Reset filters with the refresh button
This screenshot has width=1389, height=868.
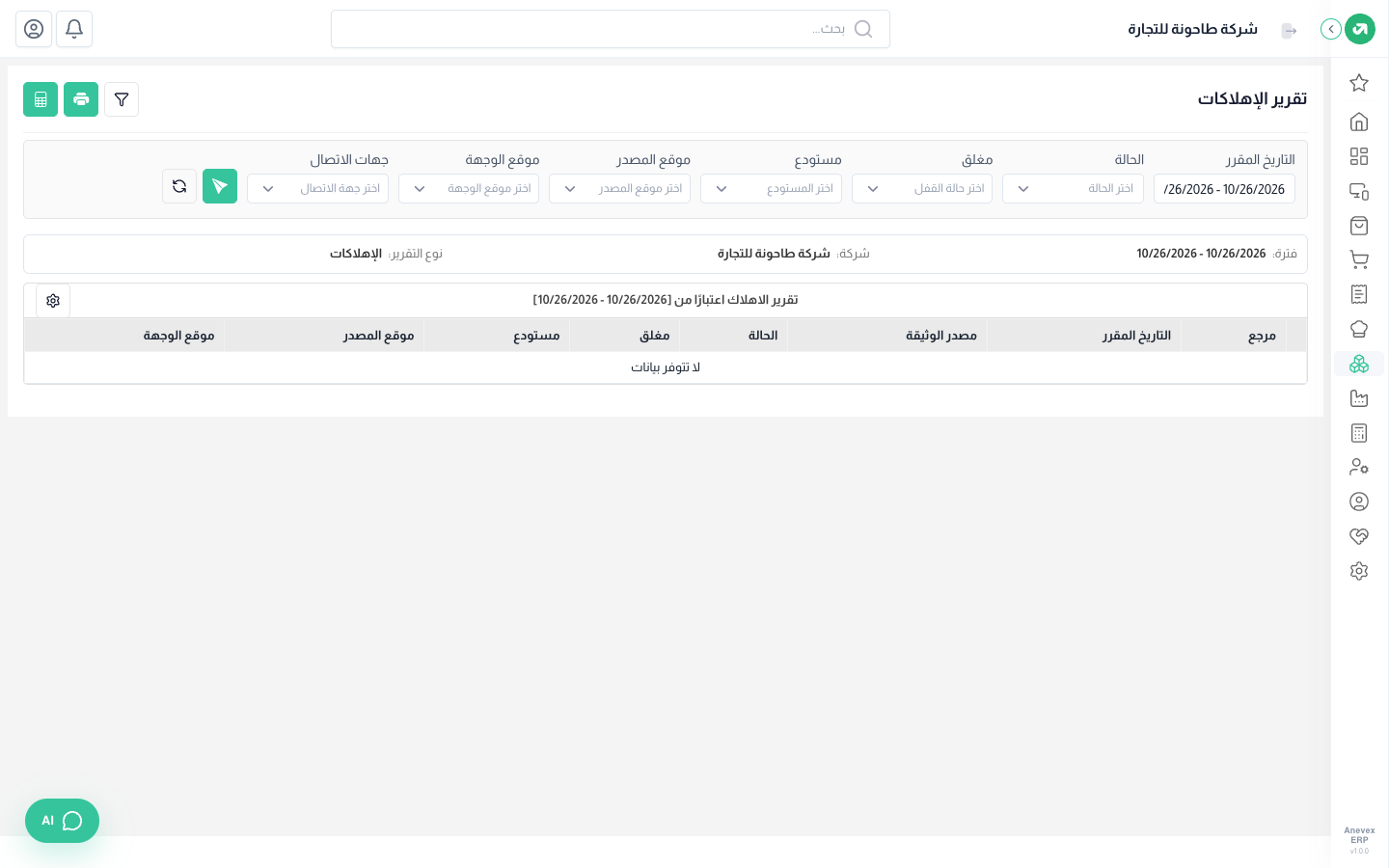179,186
